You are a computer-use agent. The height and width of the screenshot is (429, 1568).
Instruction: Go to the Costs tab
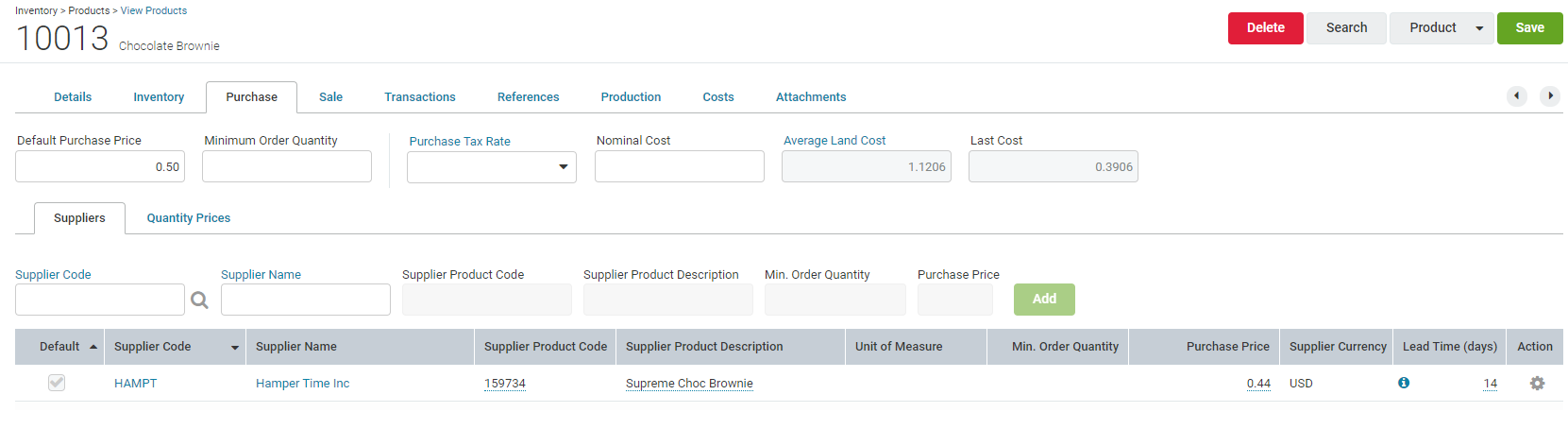click(718, 96)
